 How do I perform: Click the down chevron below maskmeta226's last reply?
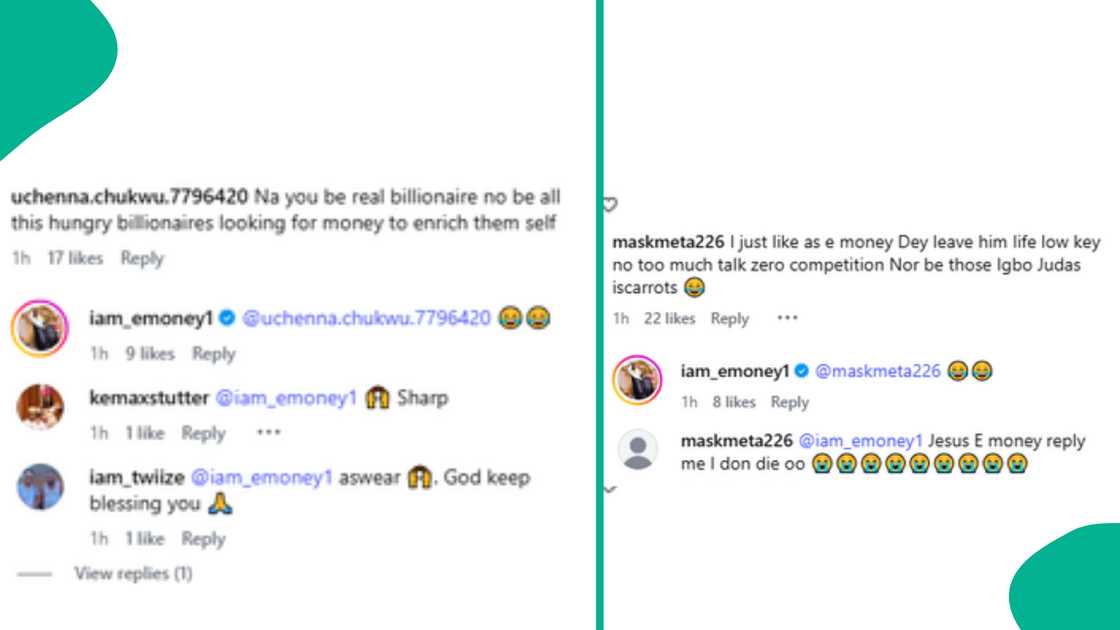pos(611,491)
